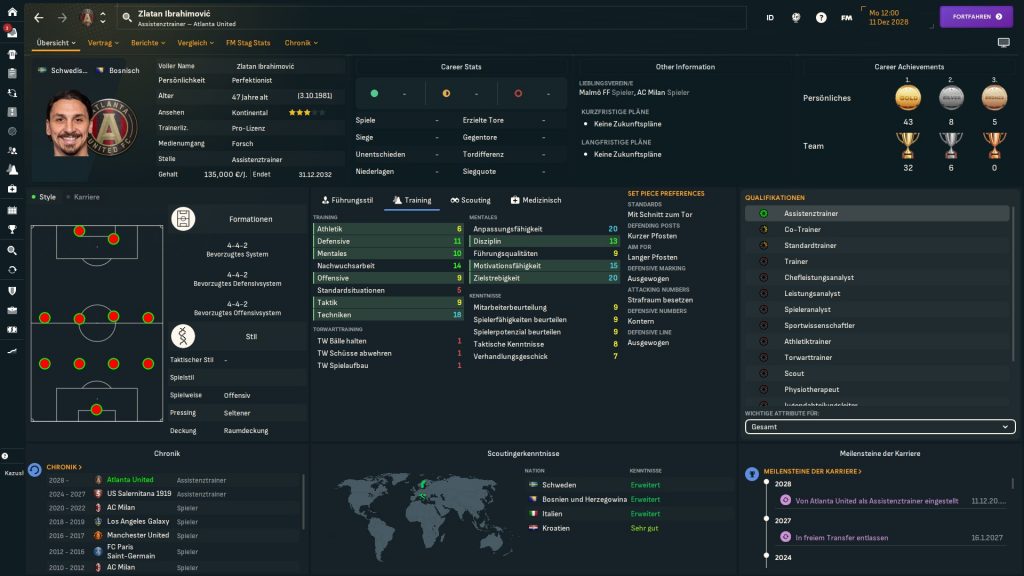Open the inbox with unread notification

(x=12, y=33)
